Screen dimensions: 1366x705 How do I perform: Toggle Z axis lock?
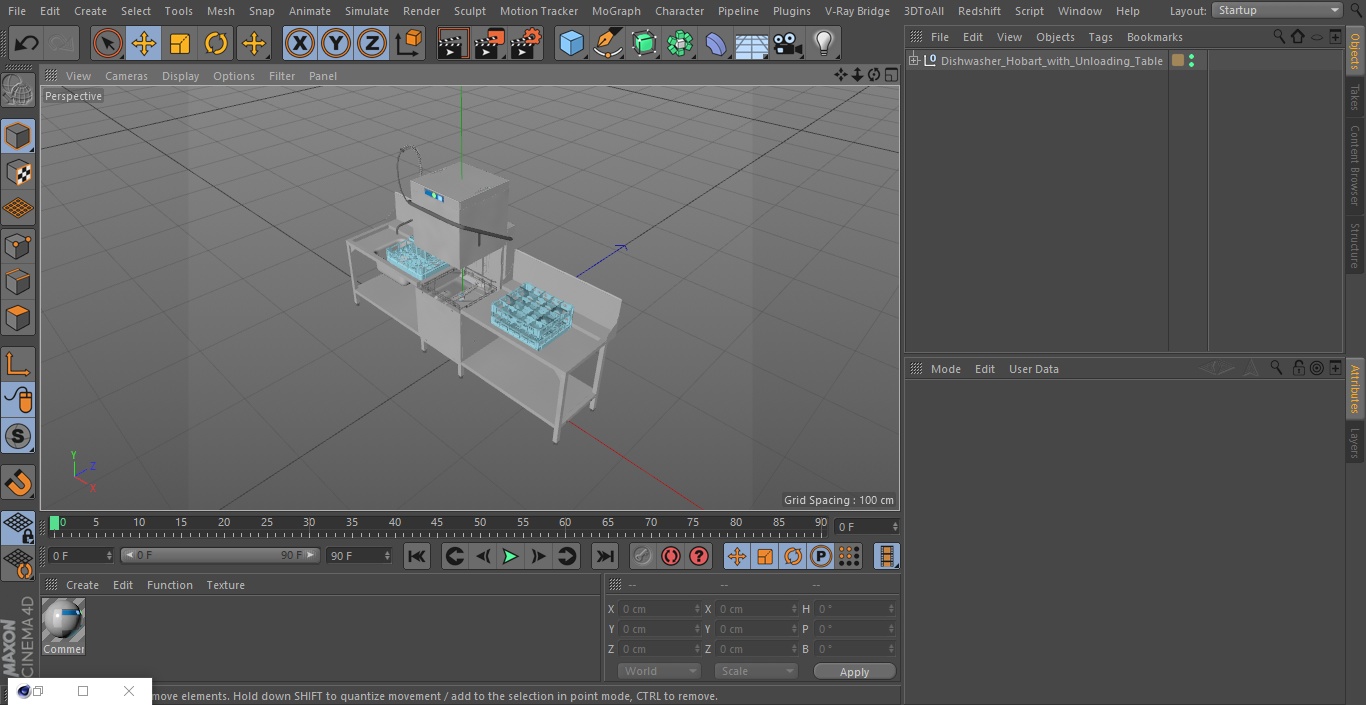[372, 44]
